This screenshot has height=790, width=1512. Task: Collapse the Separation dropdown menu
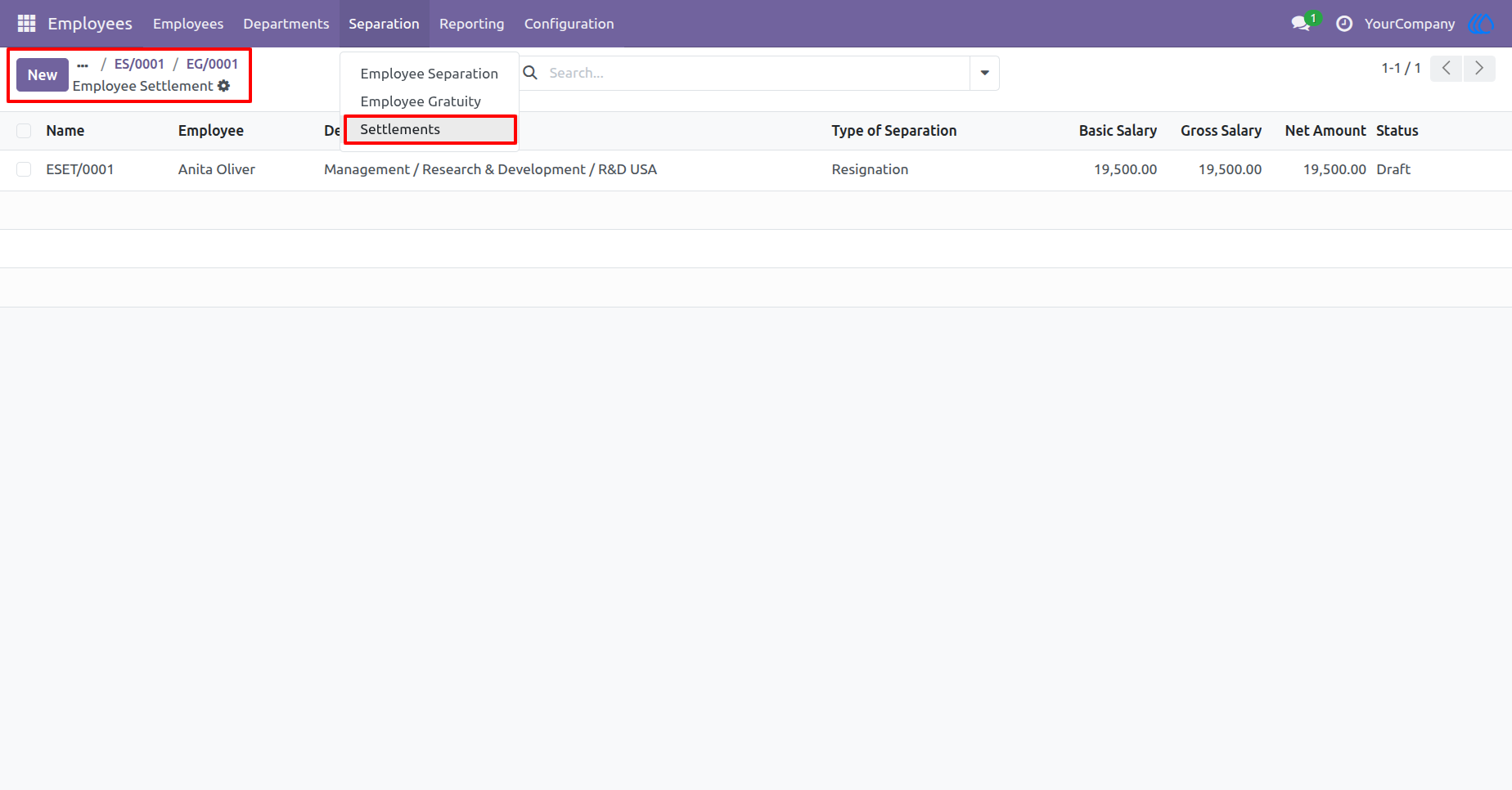[384, 24]
